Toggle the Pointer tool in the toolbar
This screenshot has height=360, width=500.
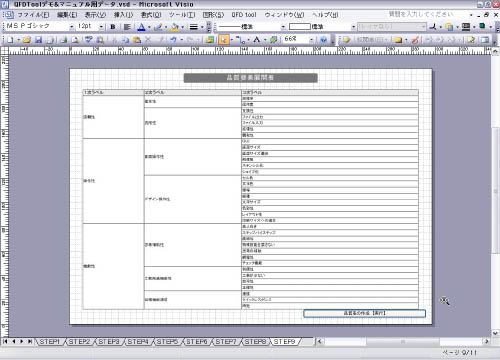click(224, 40)
